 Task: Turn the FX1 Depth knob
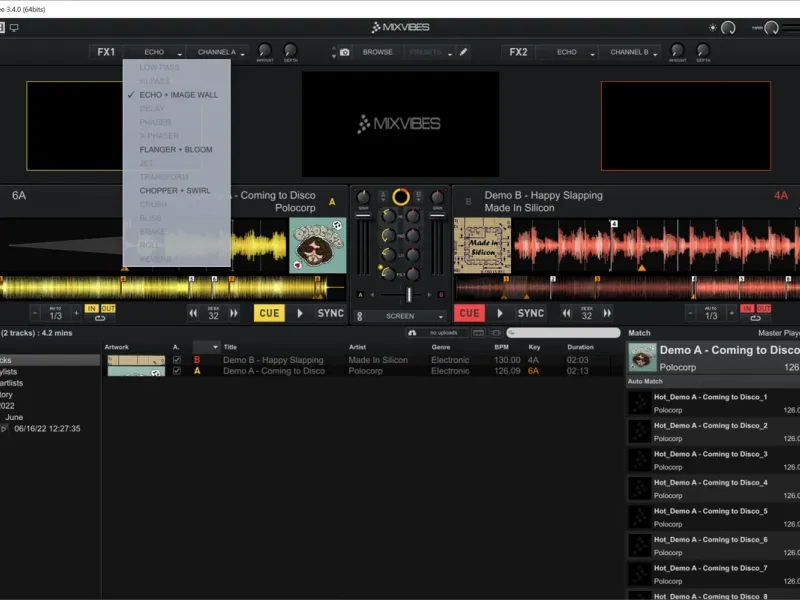coord(290,50)
